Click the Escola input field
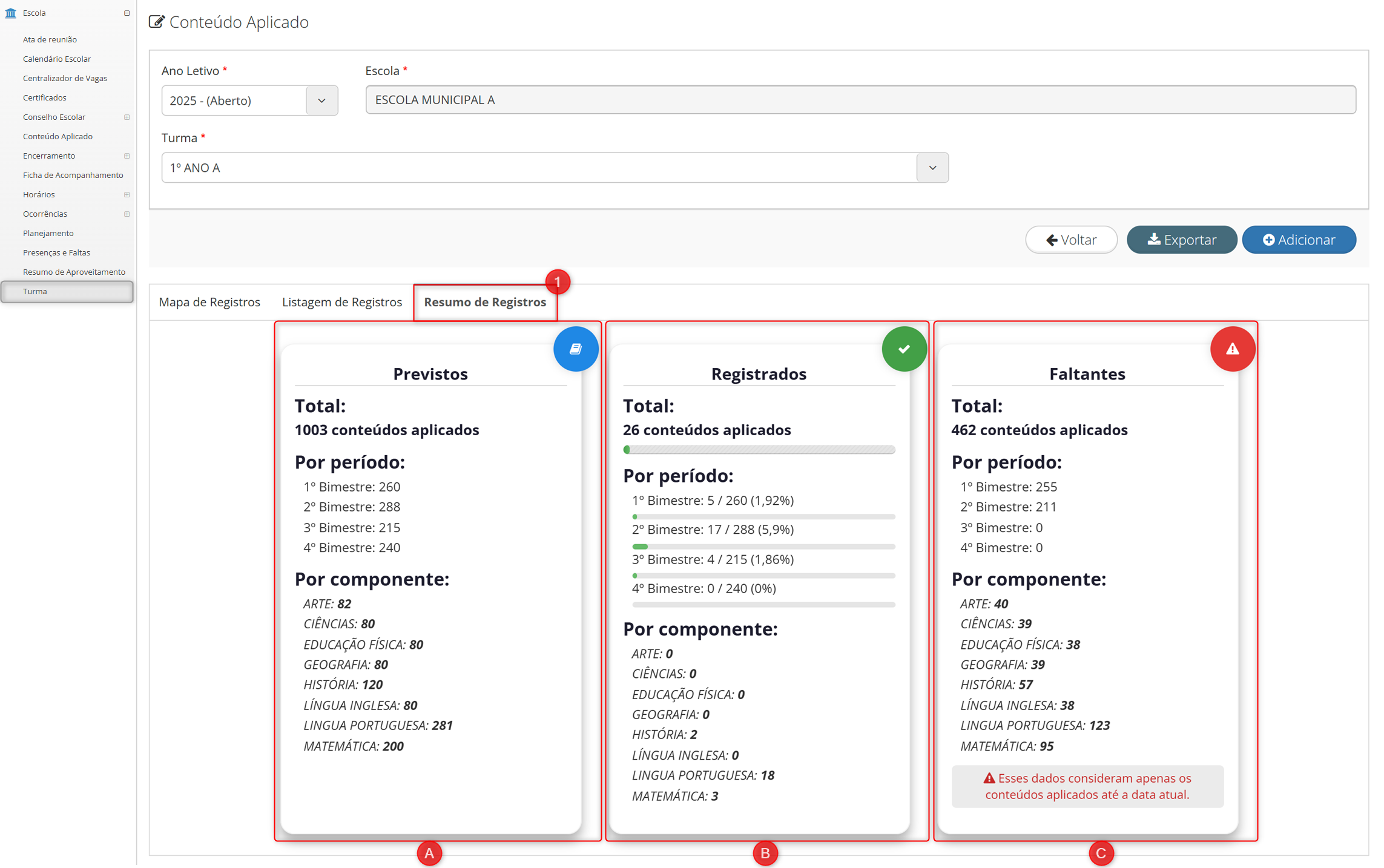This screenshot has height=868, width=1384. coord(860,100)
